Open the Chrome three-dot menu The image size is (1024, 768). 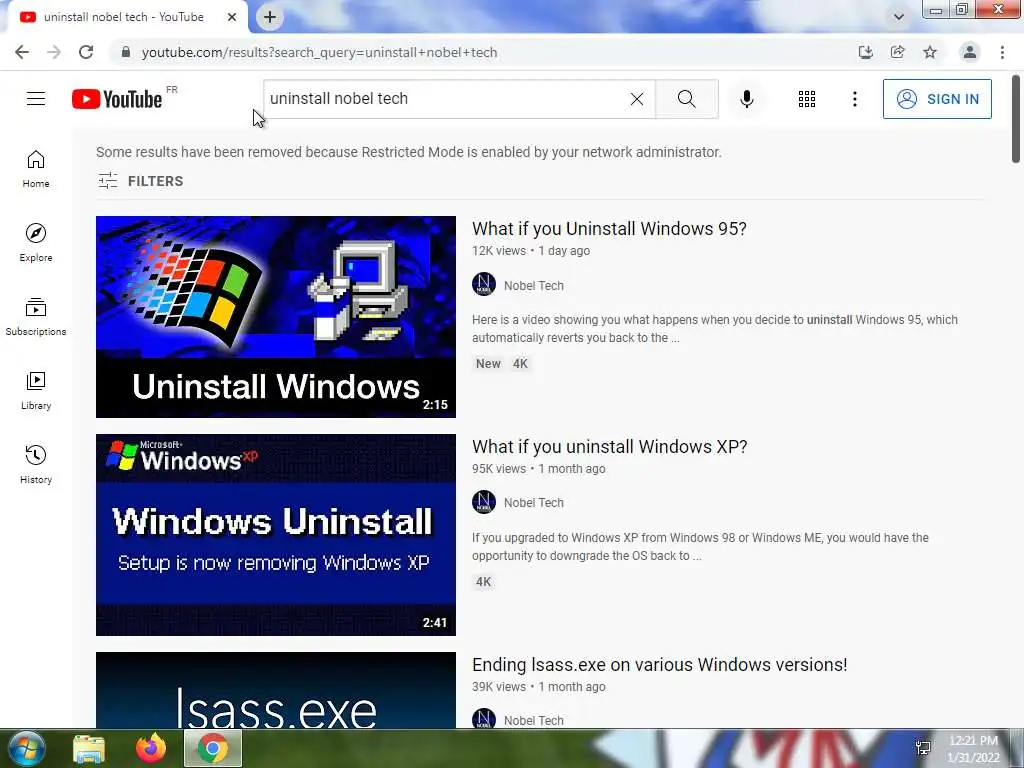(x=1002, y=52)
